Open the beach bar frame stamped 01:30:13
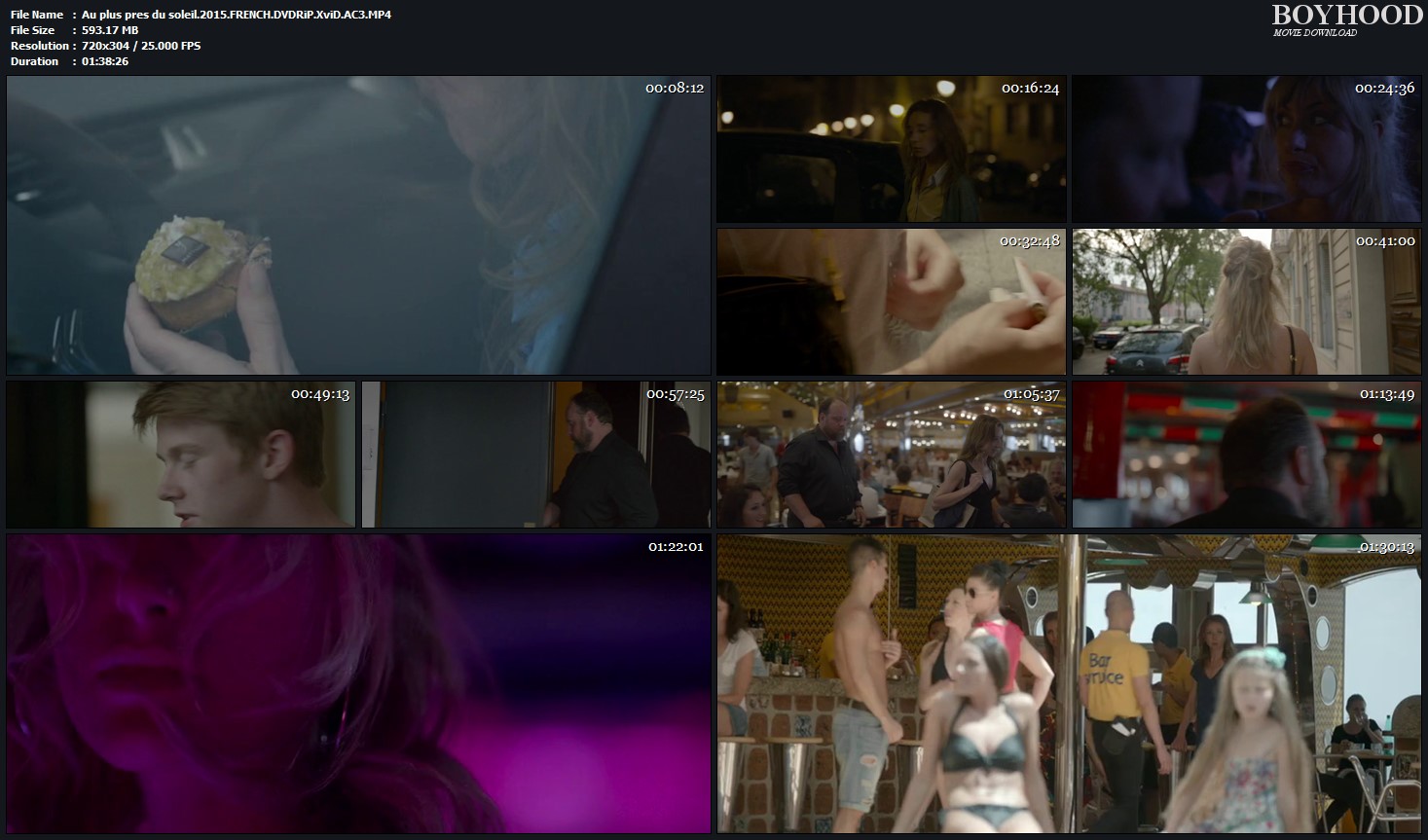This screenshot has height=840, width=1428. tap(1070, 683)
